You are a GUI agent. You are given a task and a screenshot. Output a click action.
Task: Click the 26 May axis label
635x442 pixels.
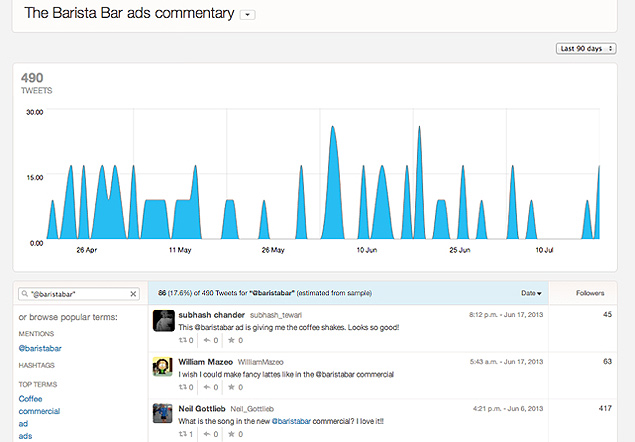pos(273,250)
